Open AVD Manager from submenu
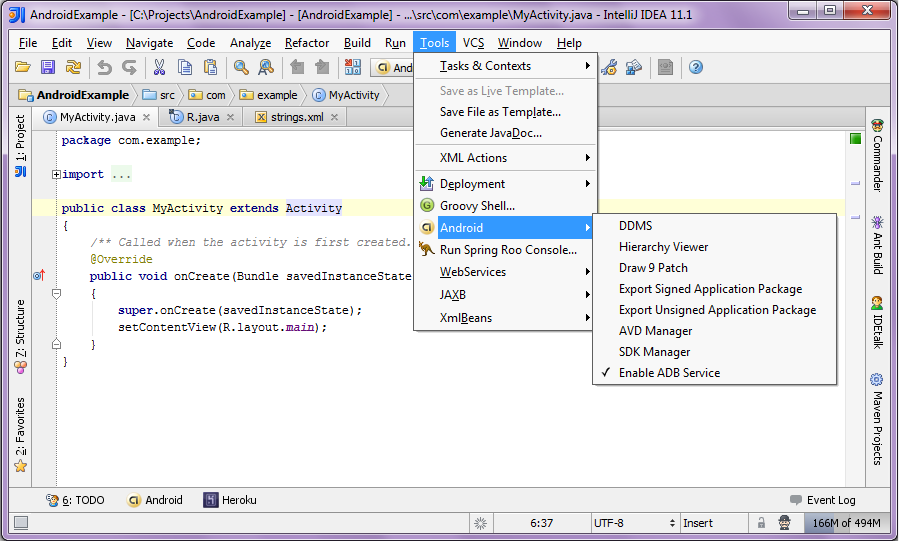Screen dimensions: 899x541 pos(714,331)
